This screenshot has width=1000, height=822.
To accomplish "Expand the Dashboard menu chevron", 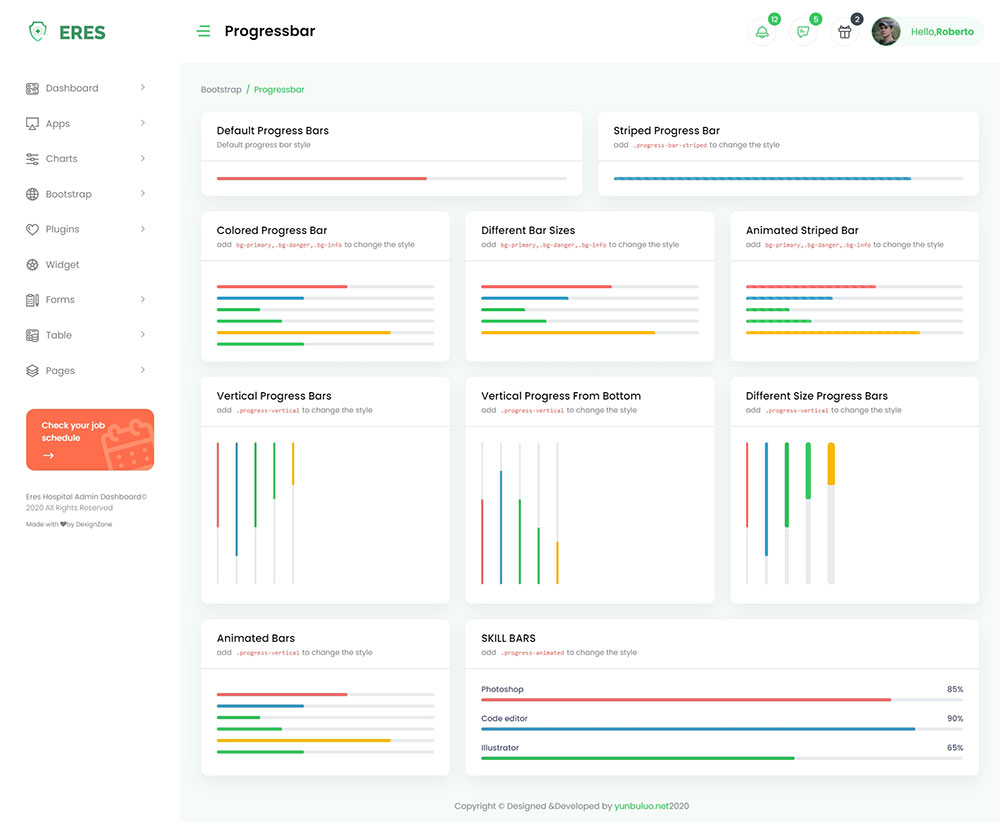I will [143, 88].
